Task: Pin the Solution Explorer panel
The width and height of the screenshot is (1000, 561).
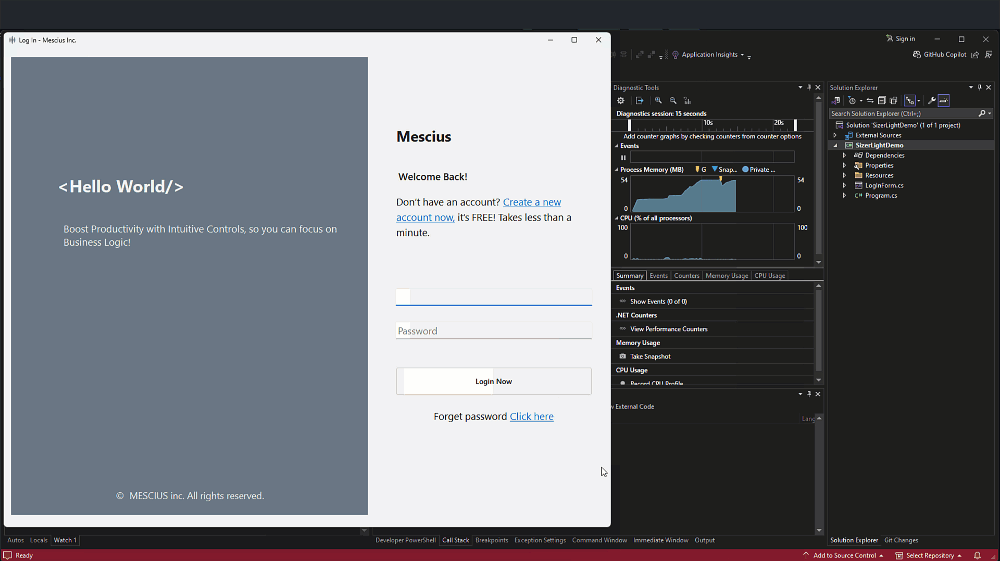Action: pyautogui.click(x=980, y=87)
